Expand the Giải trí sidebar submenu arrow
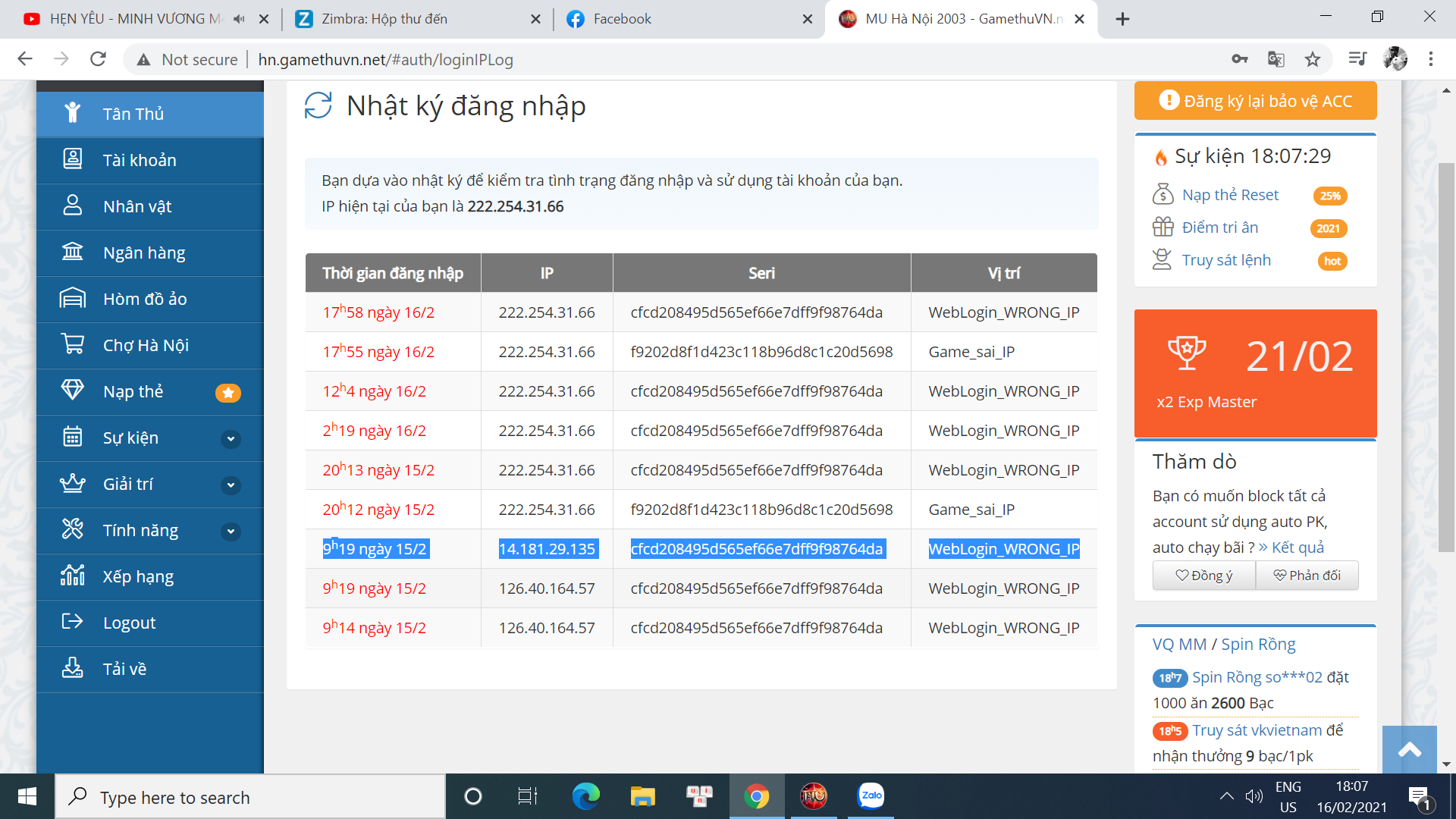1456x819 pixels. tap(231, 485)
